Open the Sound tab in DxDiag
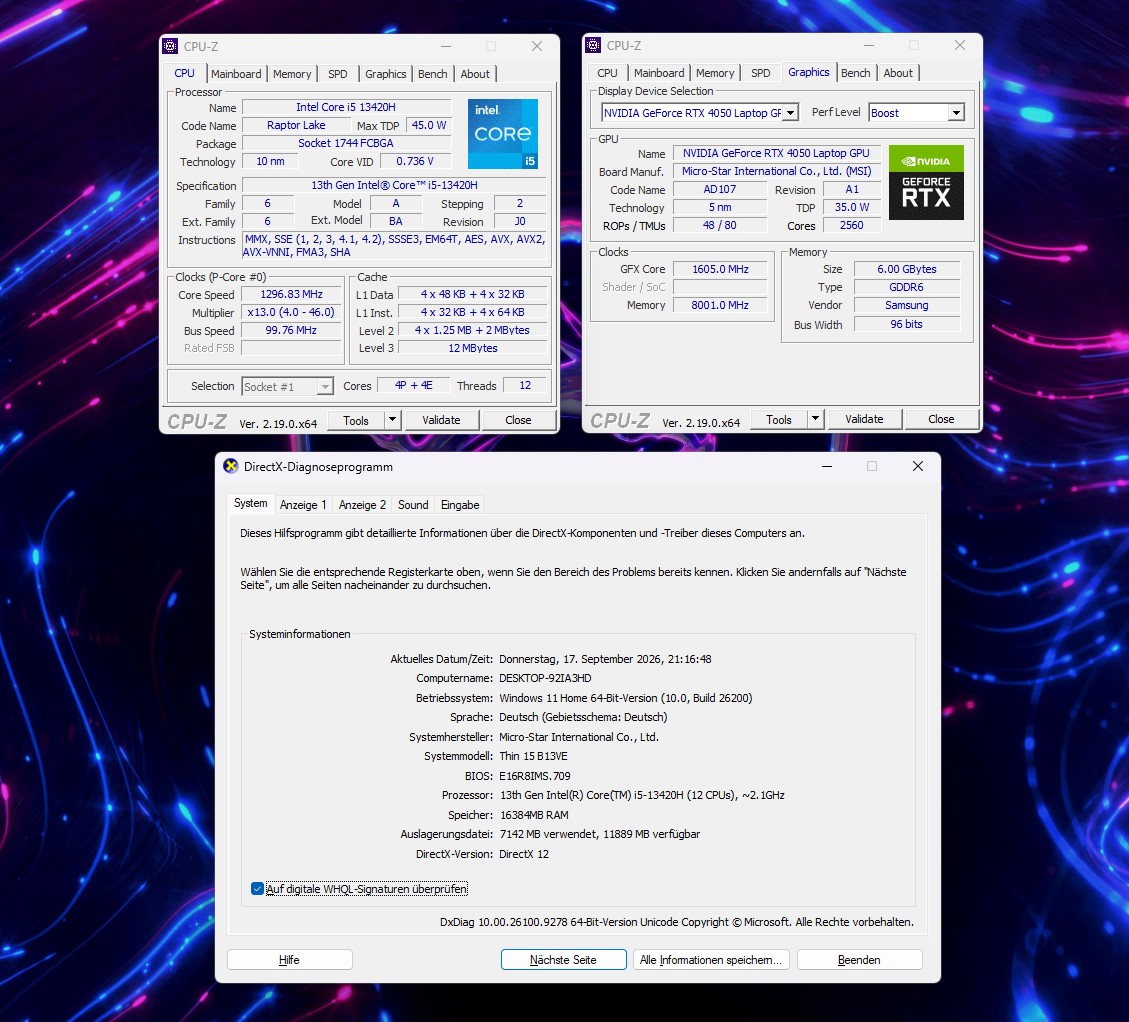Viewport: 1129px width, 1022px height. [413, 505]
